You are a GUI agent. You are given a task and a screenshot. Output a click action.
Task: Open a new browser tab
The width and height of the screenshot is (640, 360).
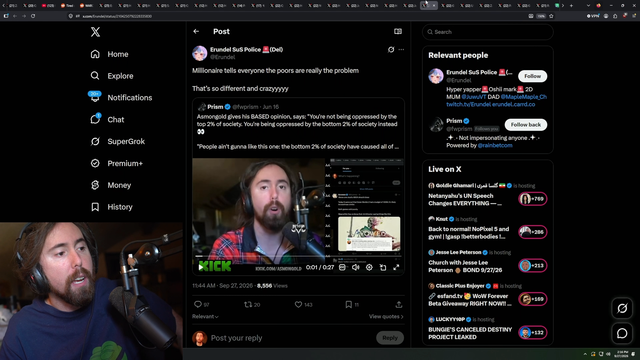[571, 5]
